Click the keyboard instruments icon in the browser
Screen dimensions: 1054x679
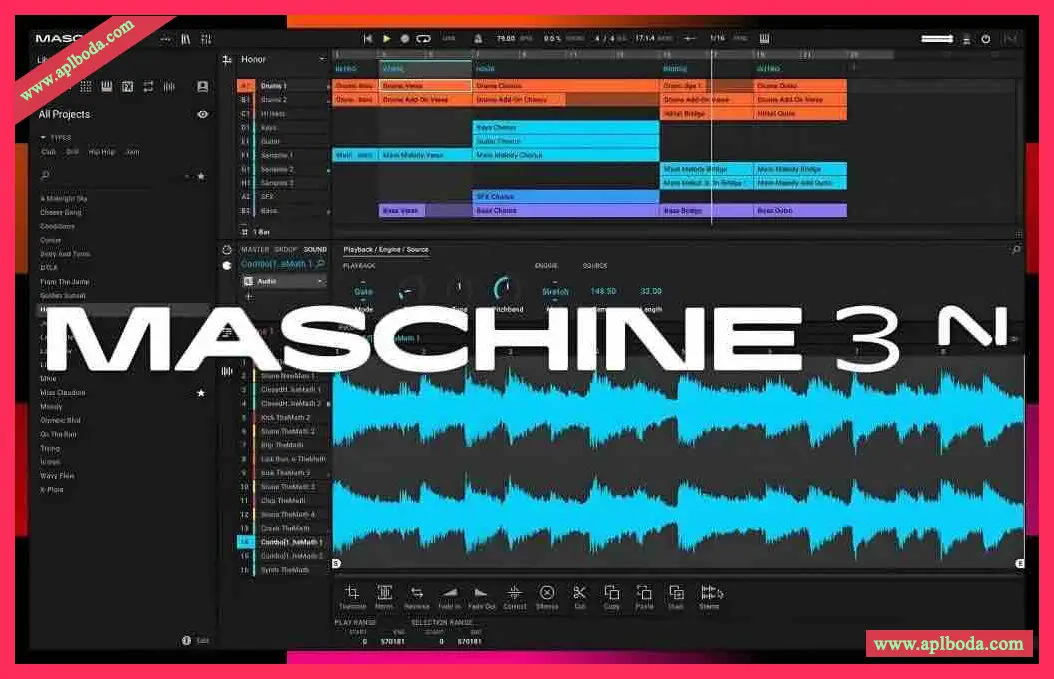(x=105, y=86)
